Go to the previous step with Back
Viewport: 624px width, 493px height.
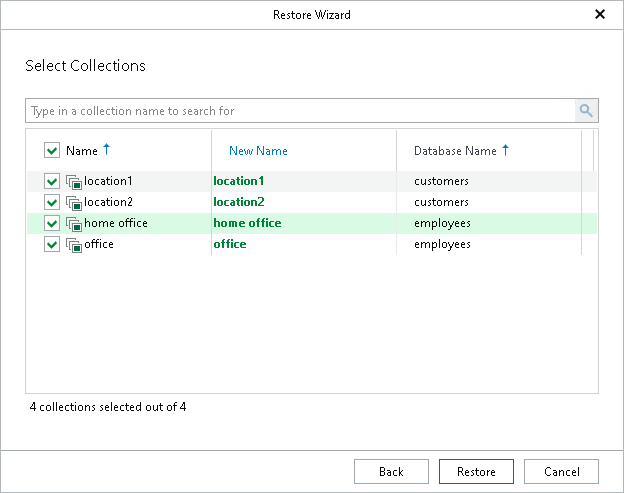(391, 472)
